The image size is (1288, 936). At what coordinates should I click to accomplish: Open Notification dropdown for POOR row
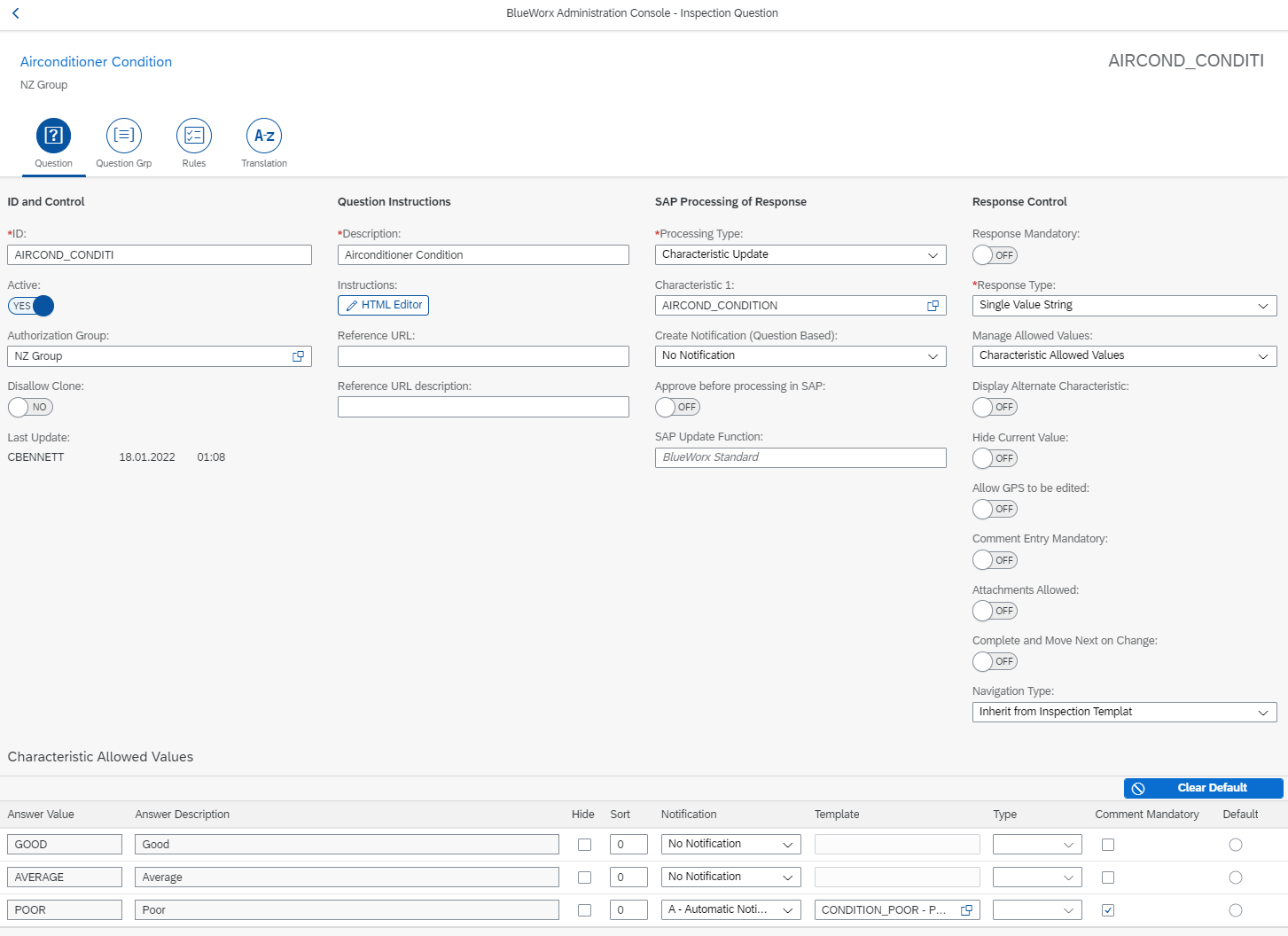[x=731, y=909]
